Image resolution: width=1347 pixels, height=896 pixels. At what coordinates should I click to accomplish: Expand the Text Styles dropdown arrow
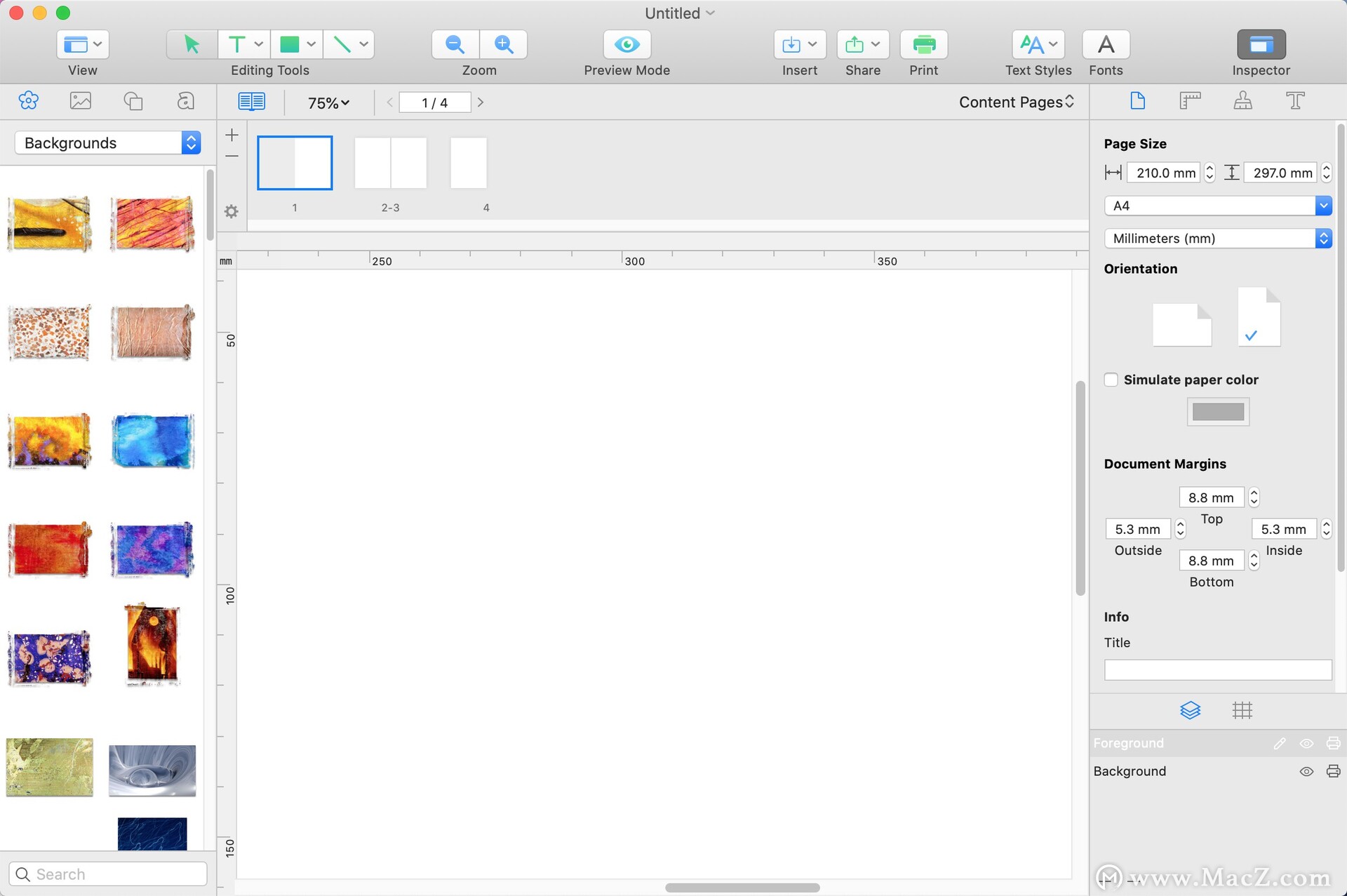(x=1053, y=44)
